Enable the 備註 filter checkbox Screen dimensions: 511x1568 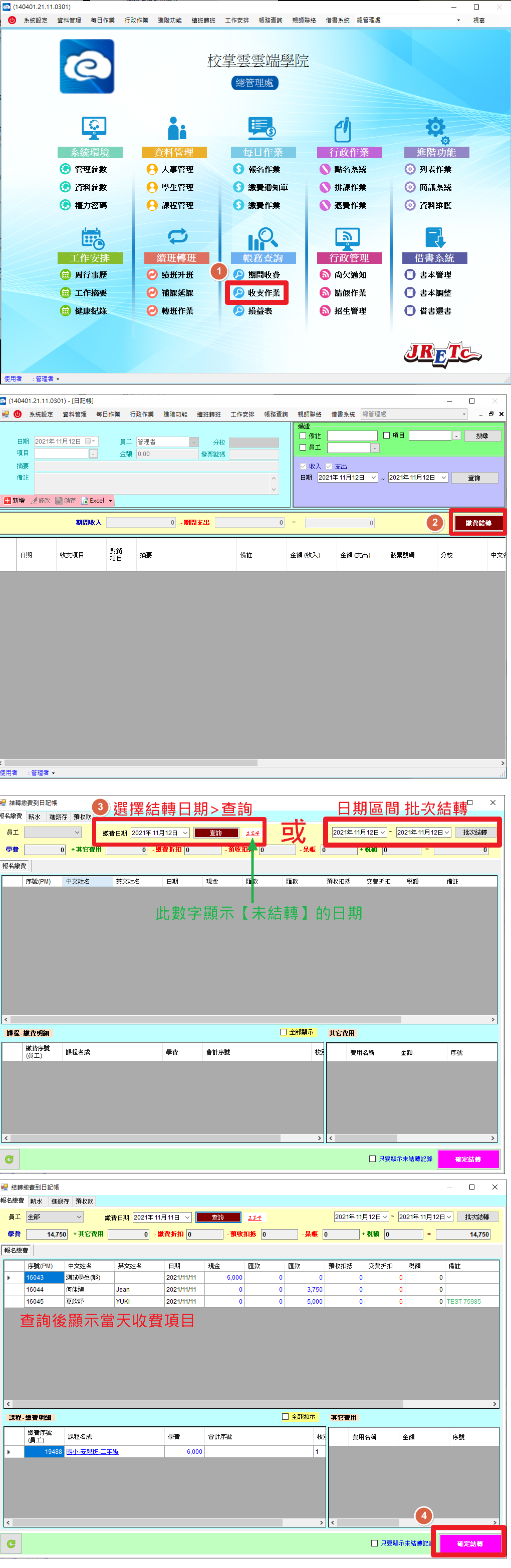tap(303, 436)
